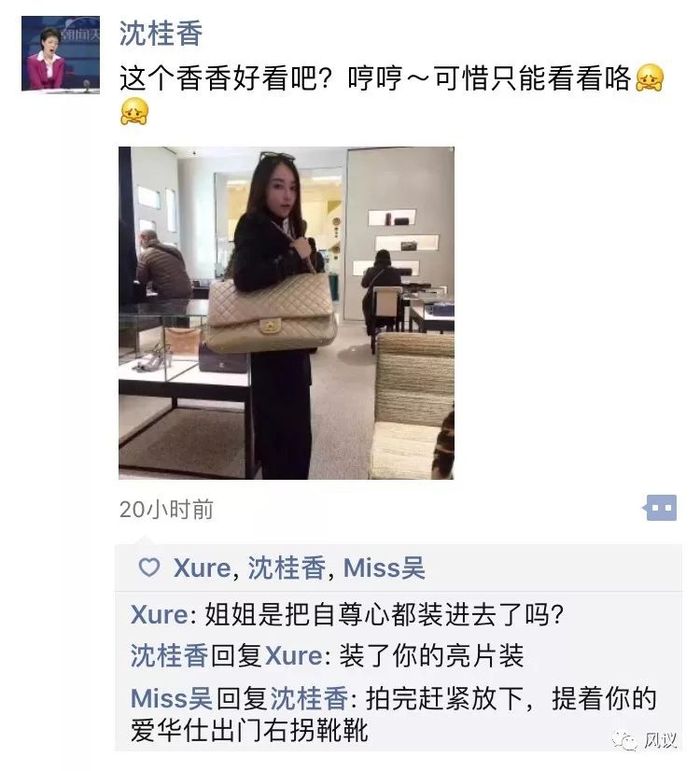View the posted handbag photo full-size
Screen dimensions: 700x771
click(x=286, y=313)
